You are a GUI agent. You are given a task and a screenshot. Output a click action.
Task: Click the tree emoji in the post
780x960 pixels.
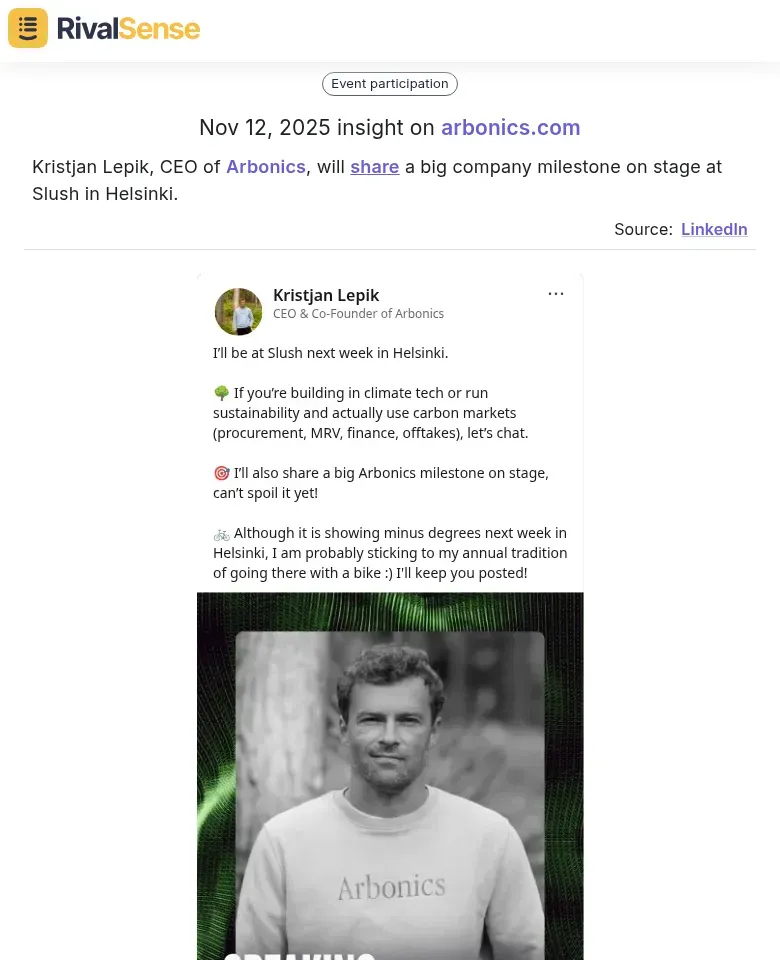click(221, 393)
